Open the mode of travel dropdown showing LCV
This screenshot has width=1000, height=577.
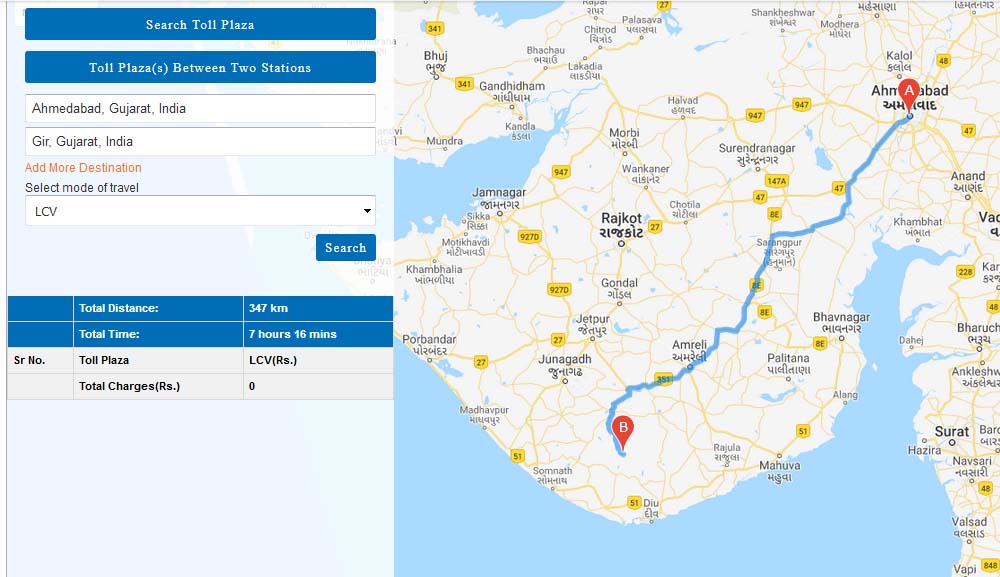click(x=200, y=211)
